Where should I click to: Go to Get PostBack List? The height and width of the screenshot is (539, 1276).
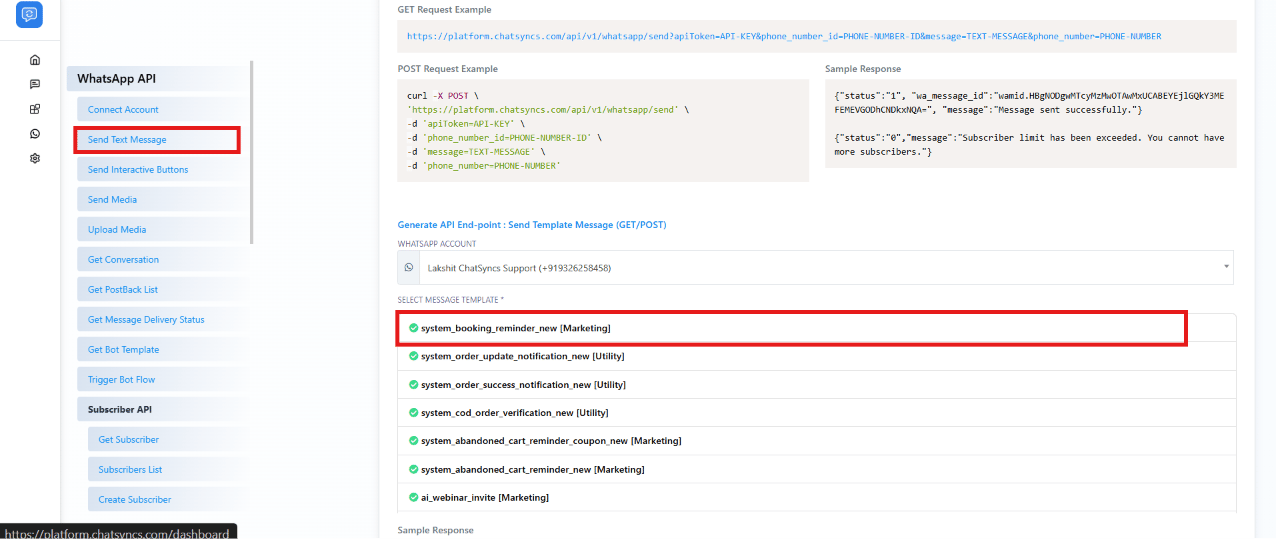(x=160, y=290)
